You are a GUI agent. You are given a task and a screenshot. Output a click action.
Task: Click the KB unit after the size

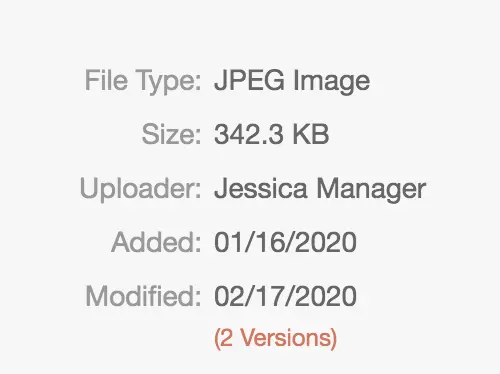[311, 134]
